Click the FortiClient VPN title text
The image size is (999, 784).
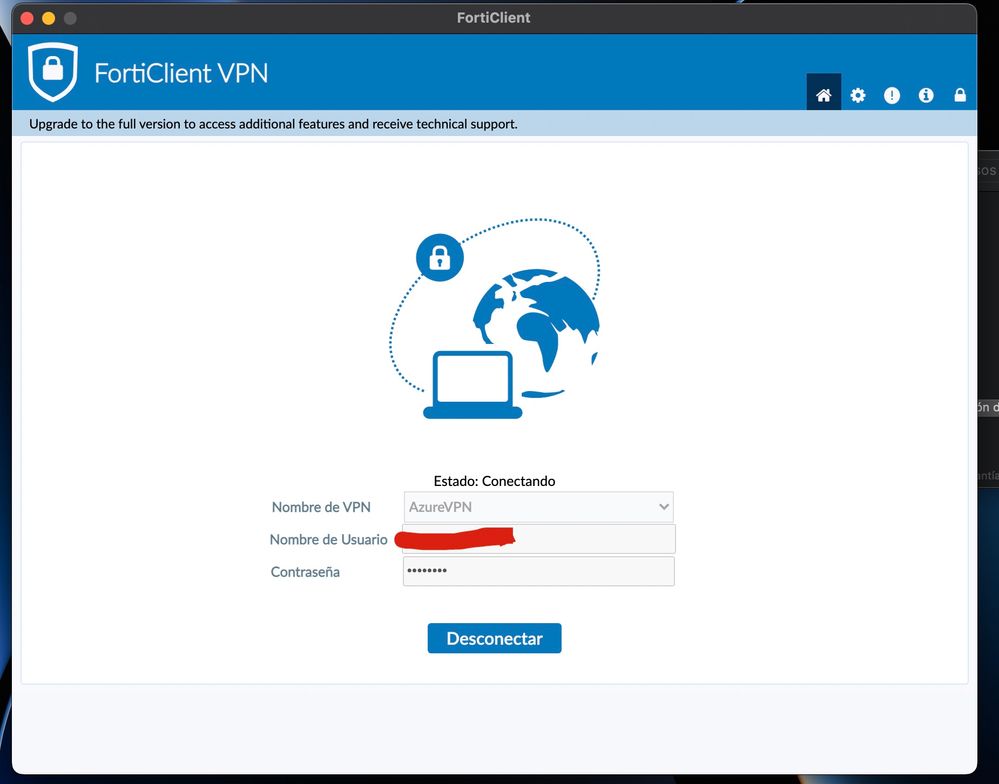point(181,73)
